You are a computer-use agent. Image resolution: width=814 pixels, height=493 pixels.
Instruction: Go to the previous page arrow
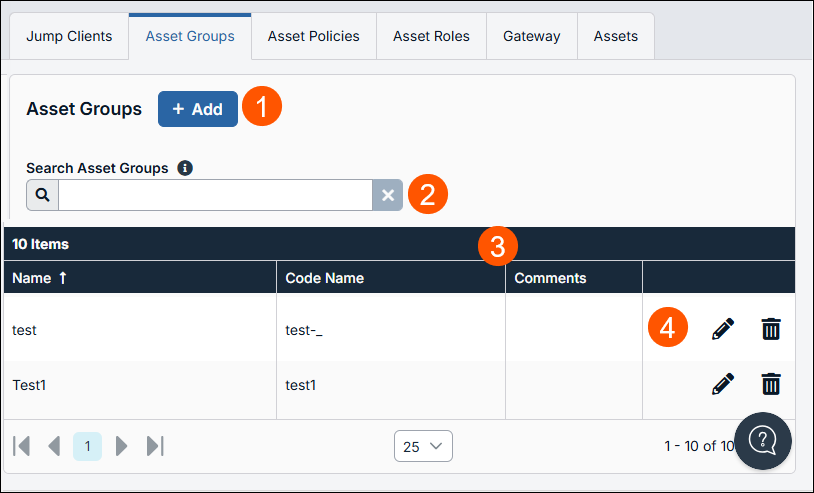coord(54,446)
